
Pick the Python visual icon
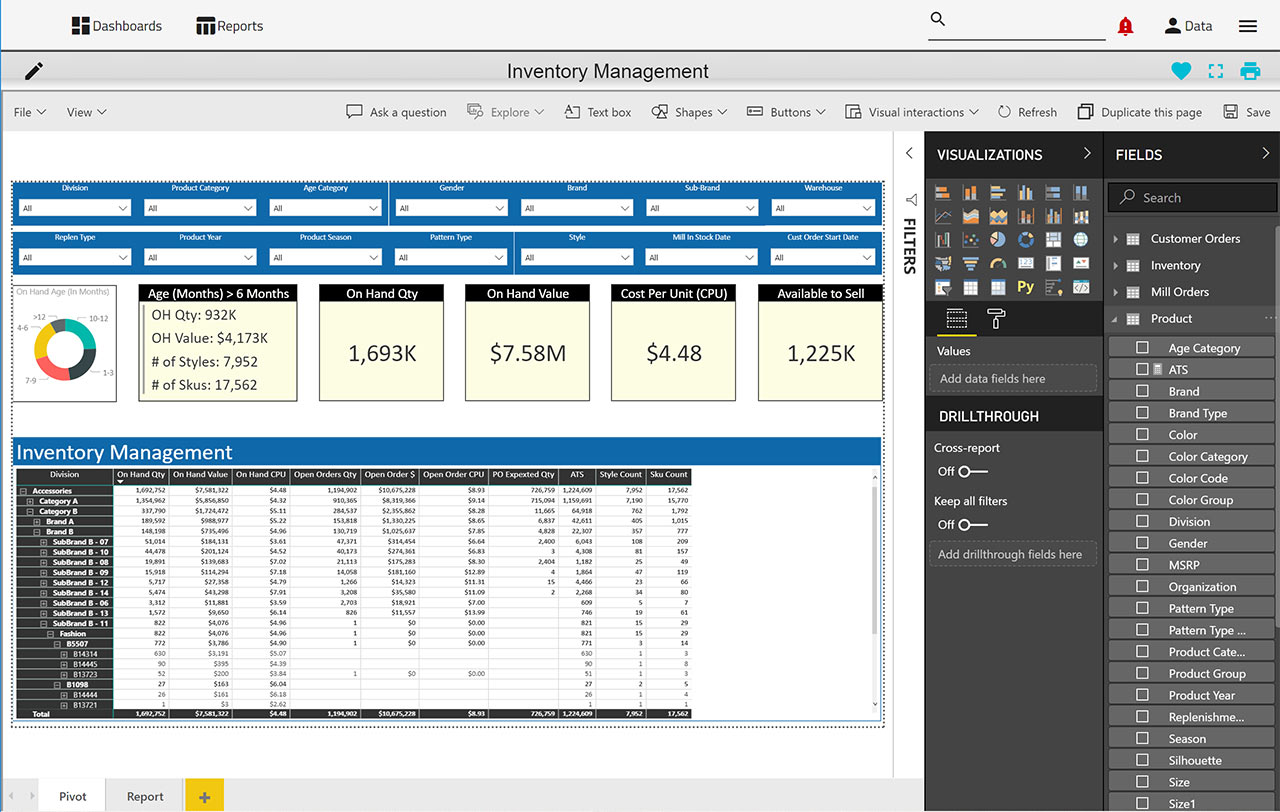coord(1025,287)
